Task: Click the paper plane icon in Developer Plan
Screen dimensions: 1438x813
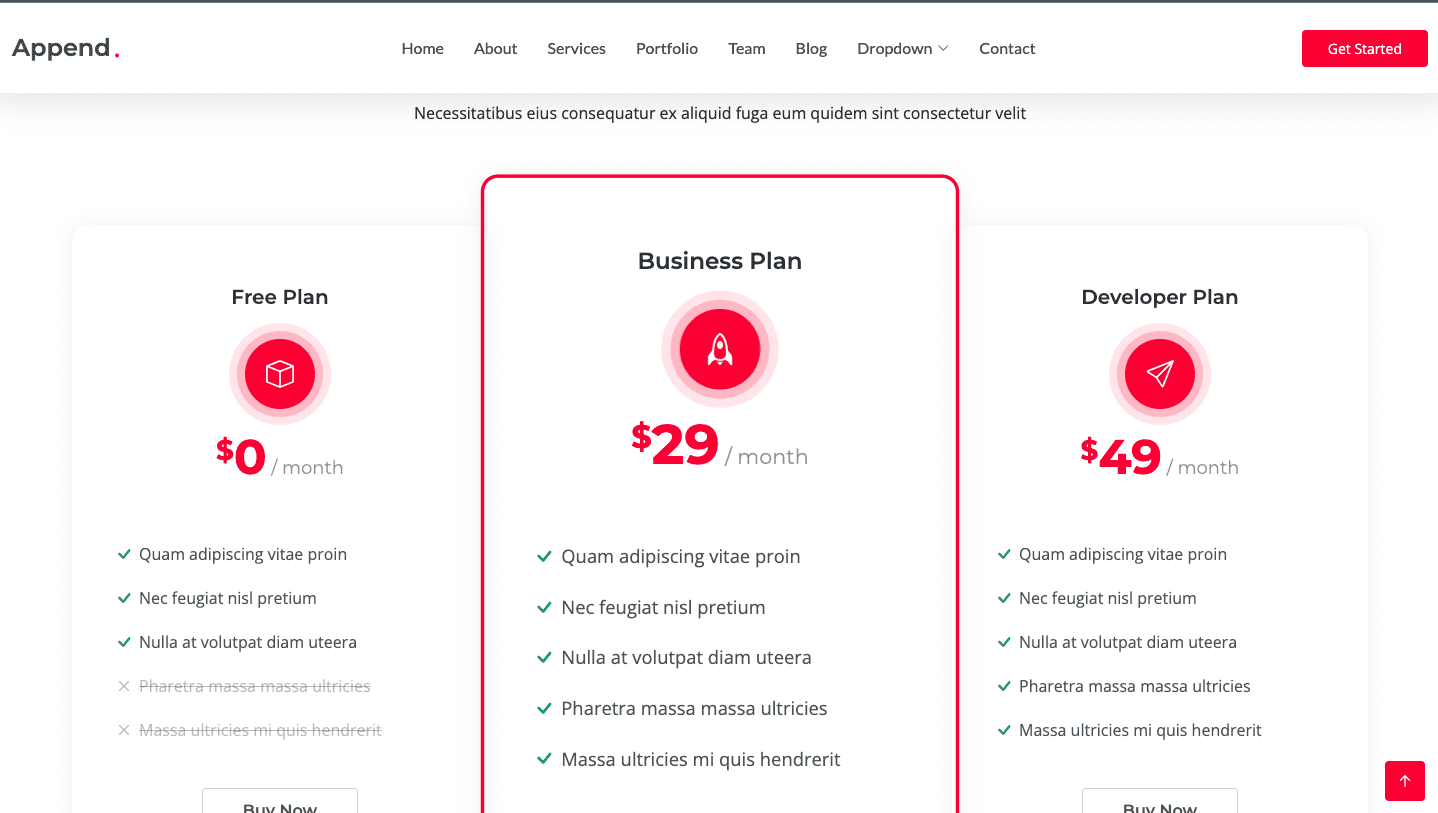Action: 1160,374
